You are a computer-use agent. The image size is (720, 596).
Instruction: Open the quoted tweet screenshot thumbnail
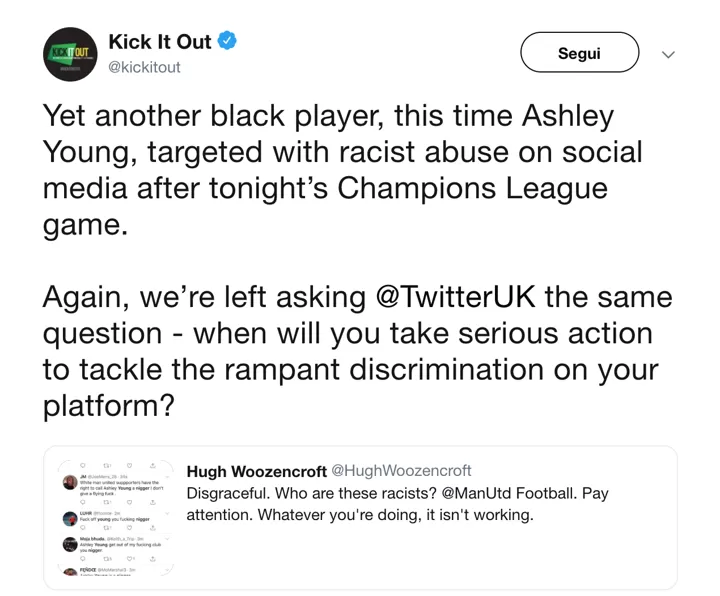click(115, 518)
